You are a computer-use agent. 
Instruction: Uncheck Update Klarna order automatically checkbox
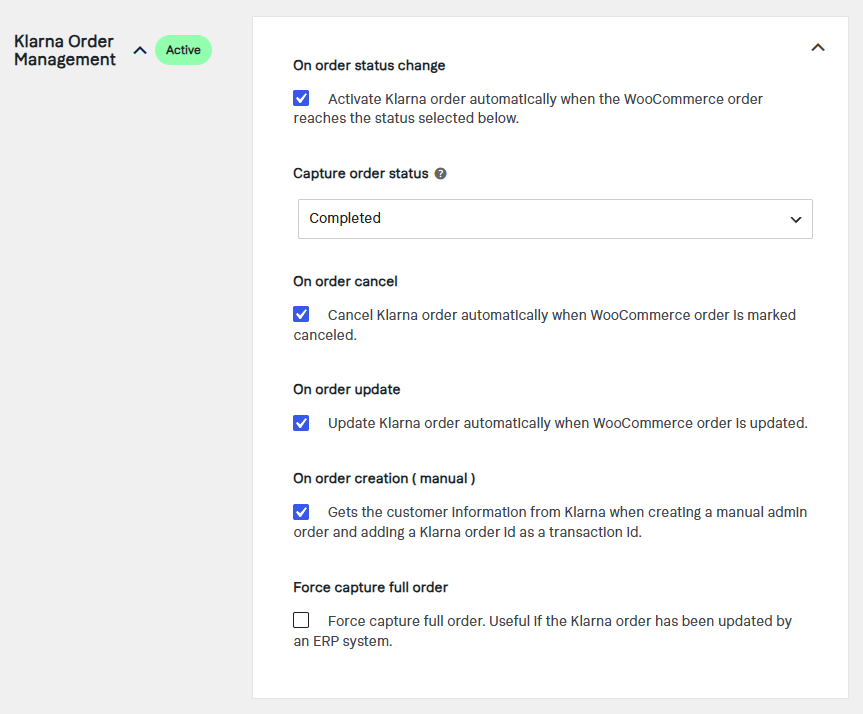301,423
